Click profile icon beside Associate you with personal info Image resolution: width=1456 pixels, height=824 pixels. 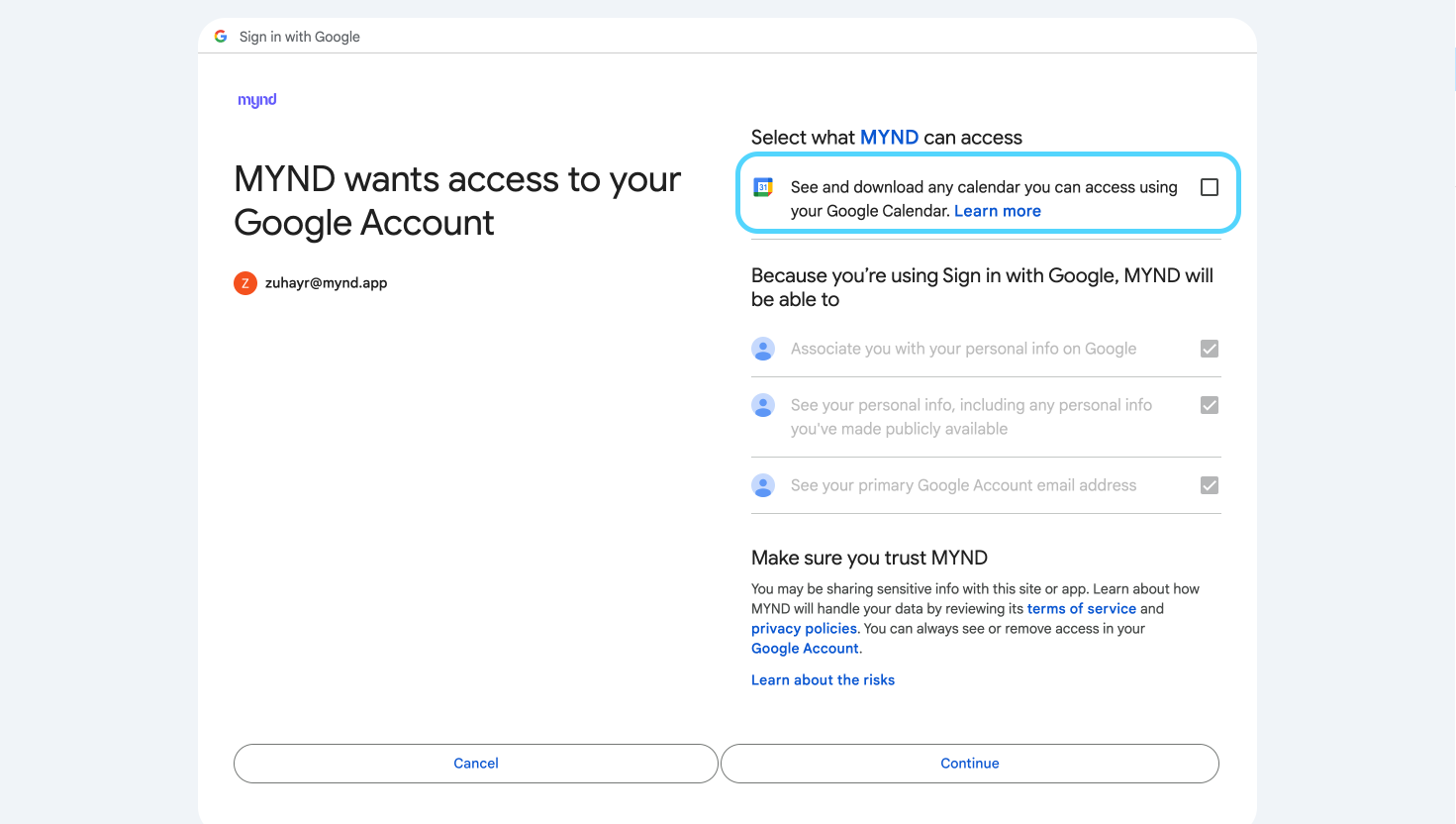click(x=763, y=349)
